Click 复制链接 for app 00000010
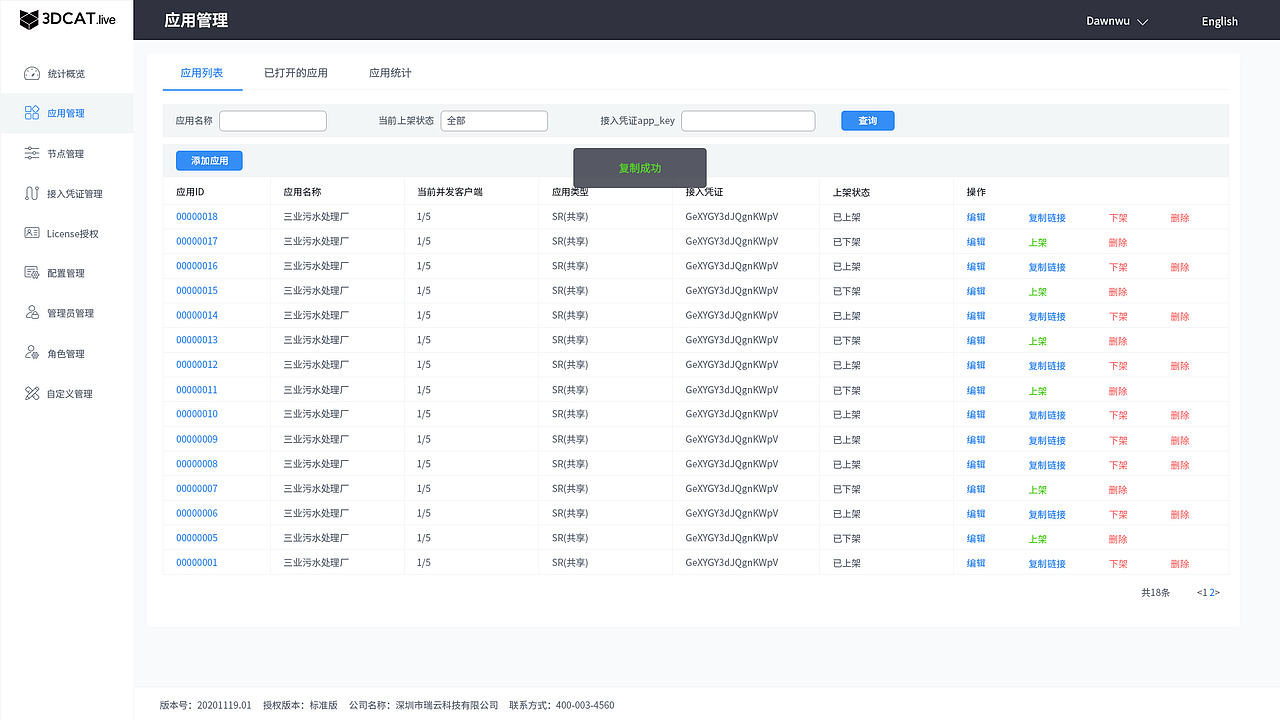This screenshot has height=720, width=1280. pyautogui.click(x=1047, y=415)
